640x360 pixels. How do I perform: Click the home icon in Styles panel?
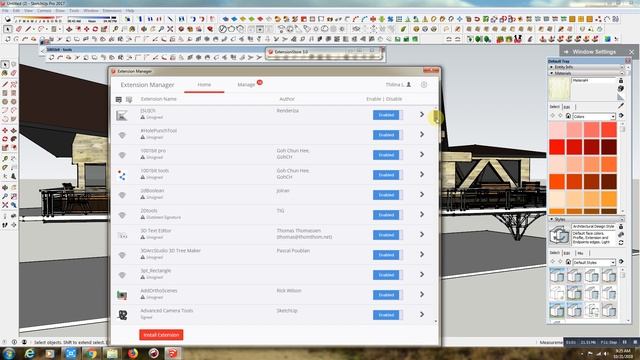click(x=568, y=262)
